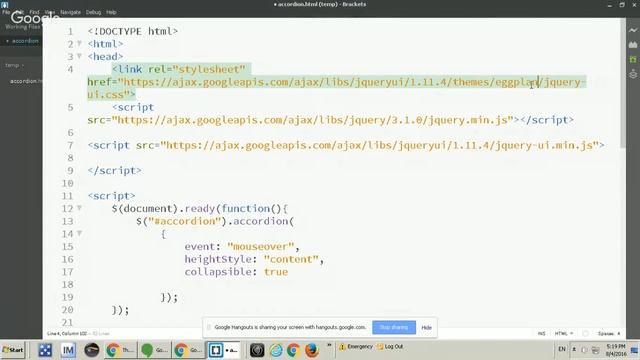This screenshot has width=640, height=360.
Task: Click show desktop icon at taskbar end
Action: pos(634,350)
